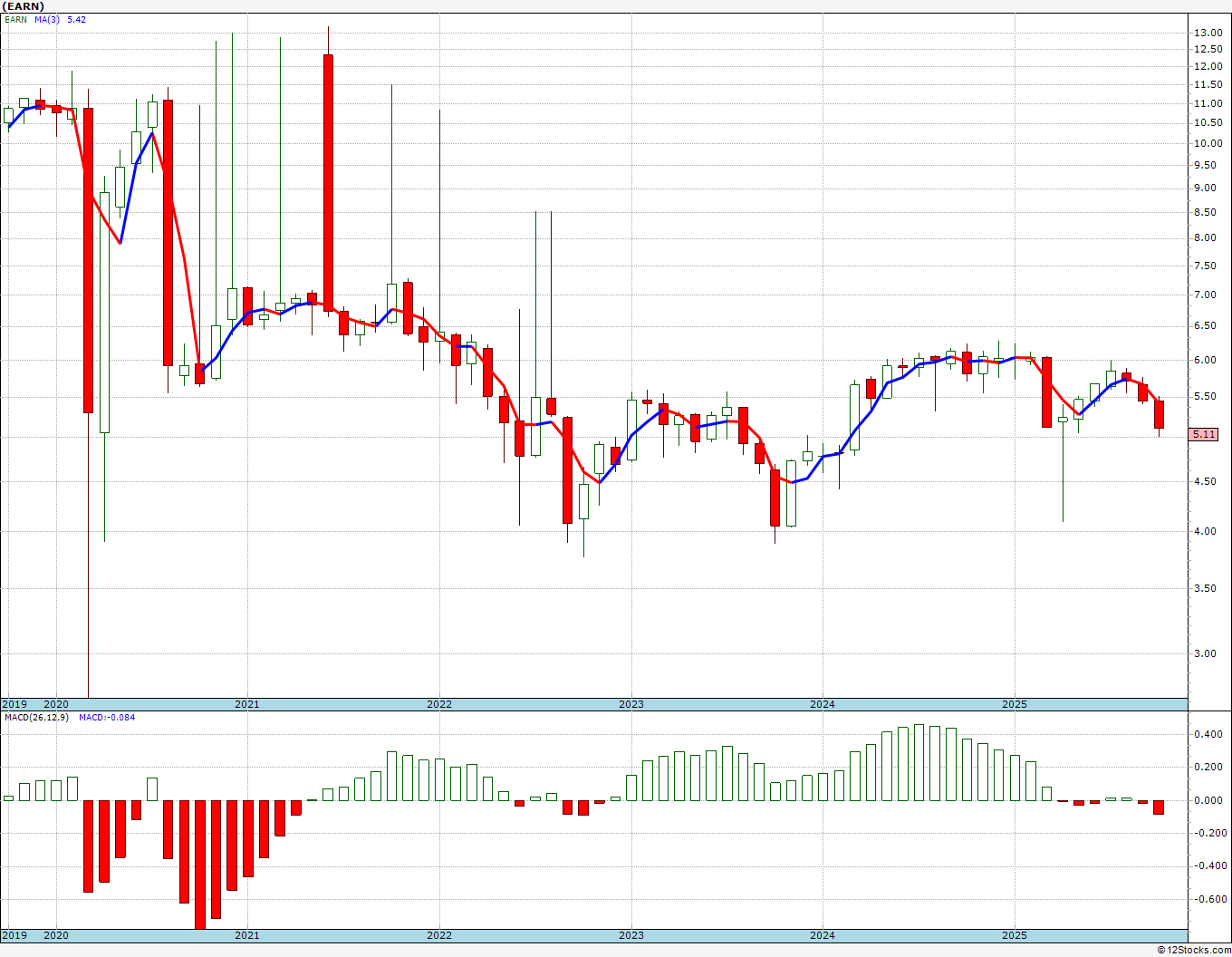Screen dimensions: 1232x957
Task: Click the 12.00 price axis label
Action: pyautogui.click(x=1207, y=66)
